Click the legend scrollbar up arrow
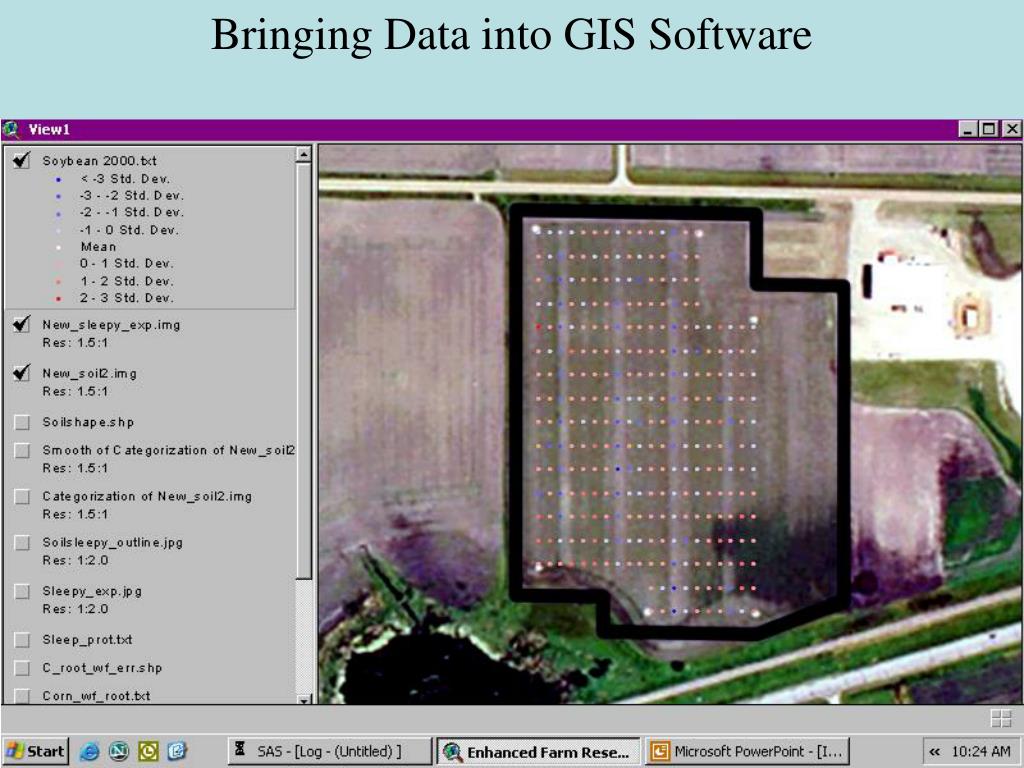1024x768 pixels. tap(303, 154)
